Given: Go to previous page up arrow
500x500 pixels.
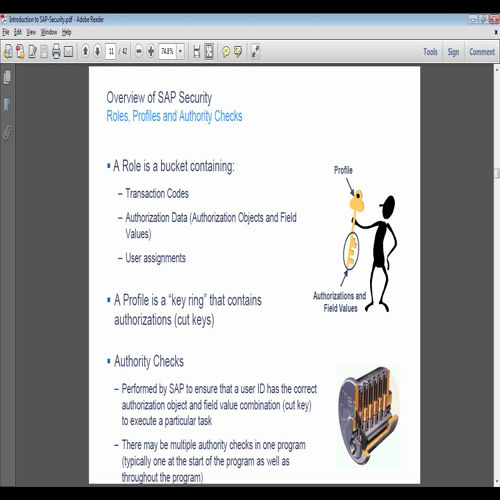Looking at the screenshot, I should point(85,51).
